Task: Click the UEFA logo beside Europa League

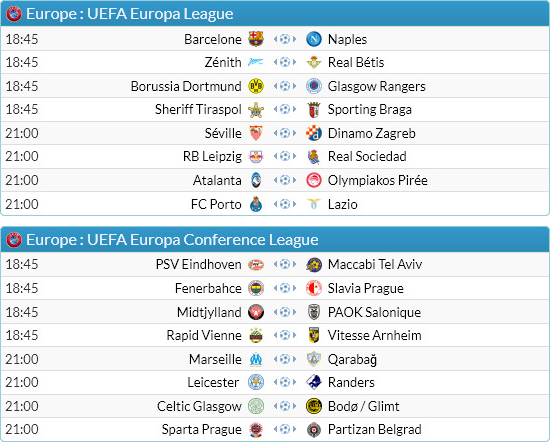Action: click(14, 14)
